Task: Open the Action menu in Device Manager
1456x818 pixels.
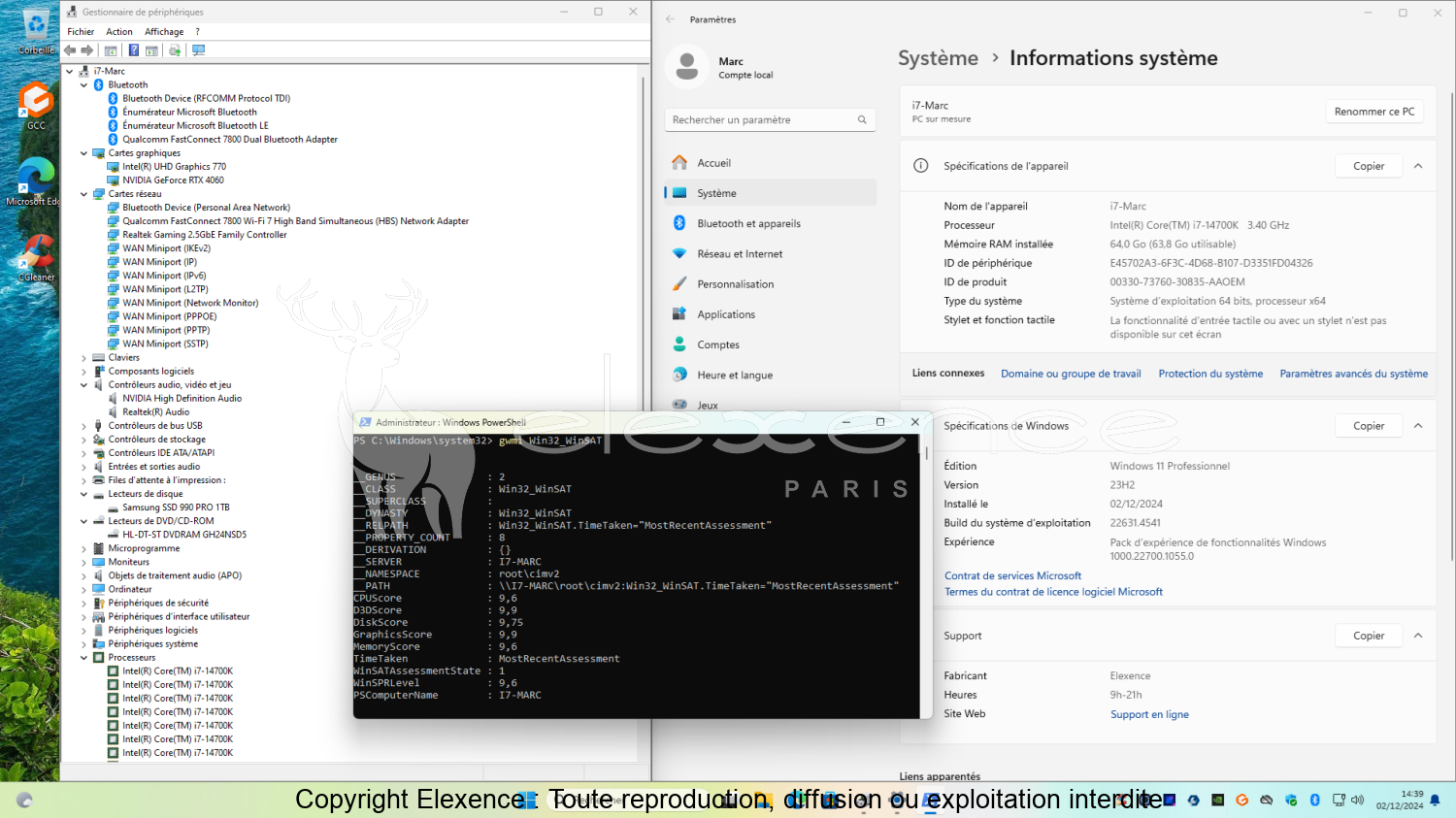Action: 119,32
